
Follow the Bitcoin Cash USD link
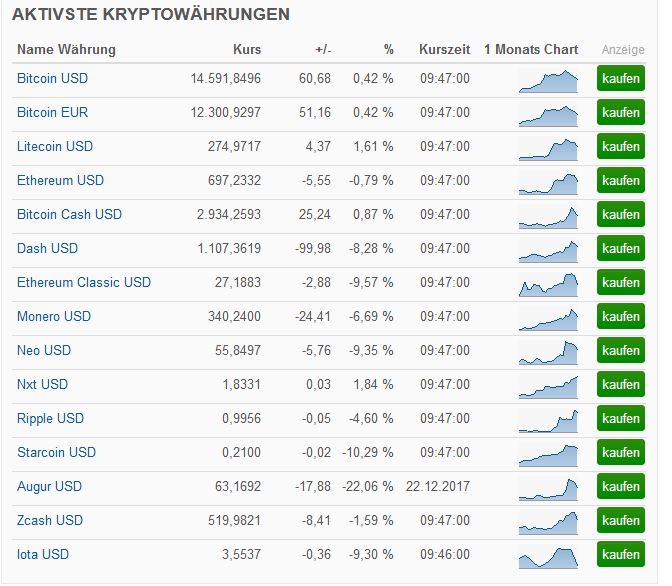[x=69, y=214]
